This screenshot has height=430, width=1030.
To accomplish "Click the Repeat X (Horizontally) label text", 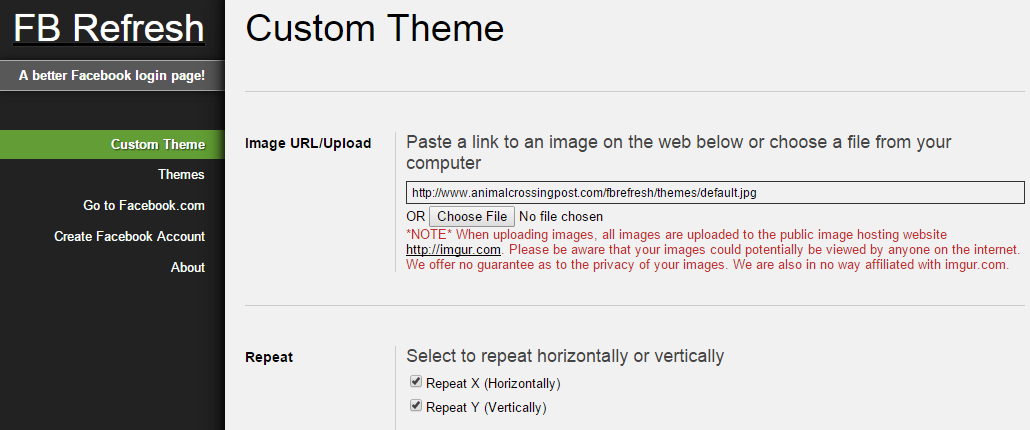I will click(493, 383).
